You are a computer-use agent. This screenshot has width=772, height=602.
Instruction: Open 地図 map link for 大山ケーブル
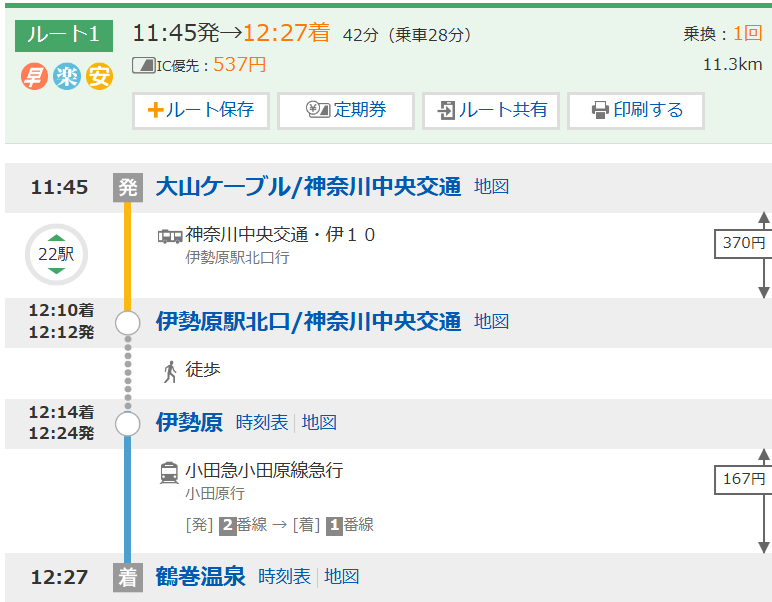pos(491,187)
